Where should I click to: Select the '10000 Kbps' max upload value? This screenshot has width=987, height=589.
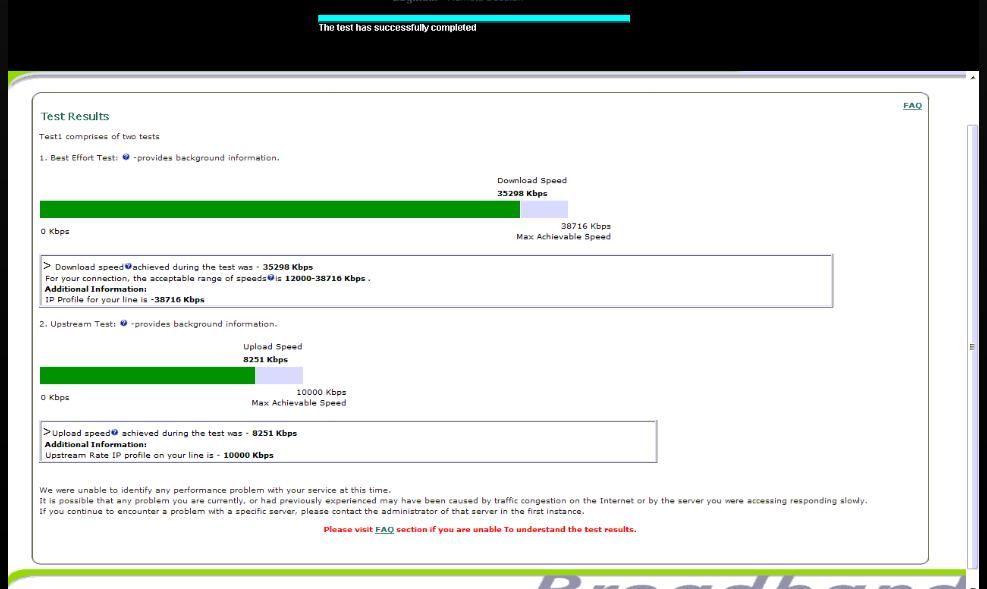pyautogui.click(x=321, y=393)
